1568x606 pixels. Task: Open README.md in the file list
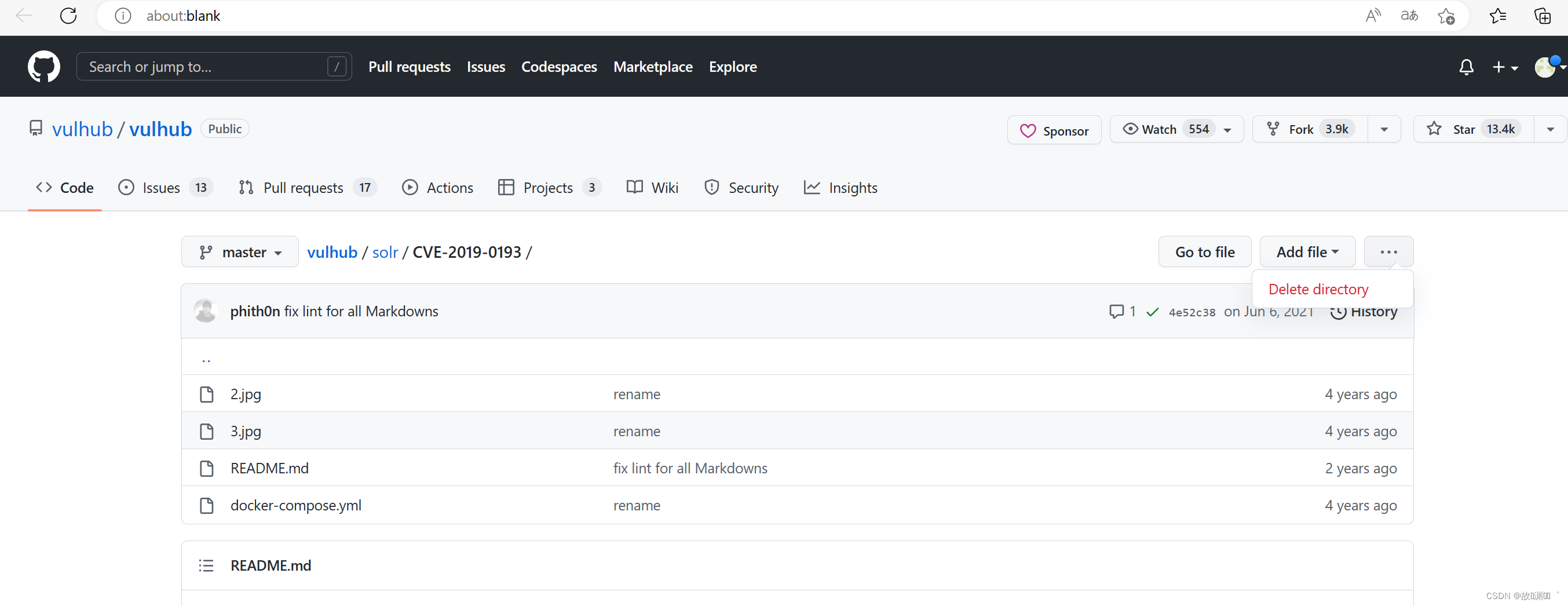[269, 468]
